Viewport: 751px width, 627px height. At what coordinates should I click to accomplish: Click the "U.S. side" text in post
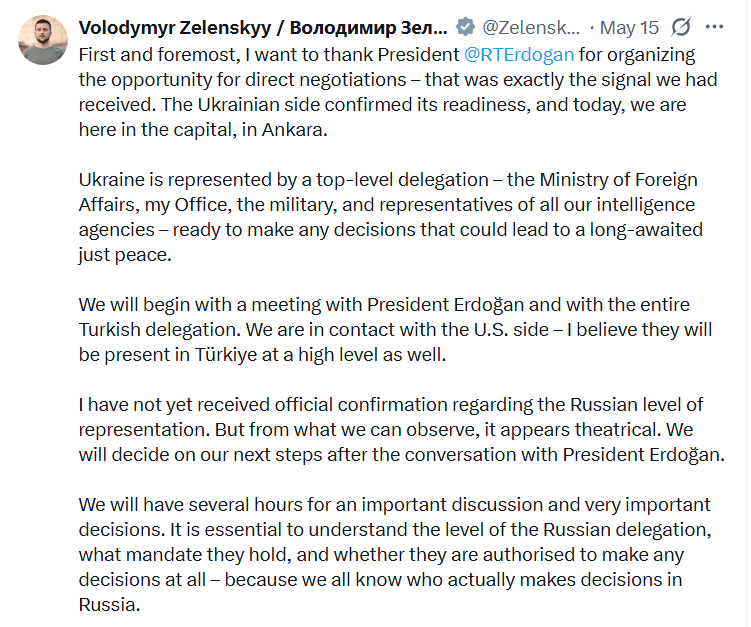point(511,330)
